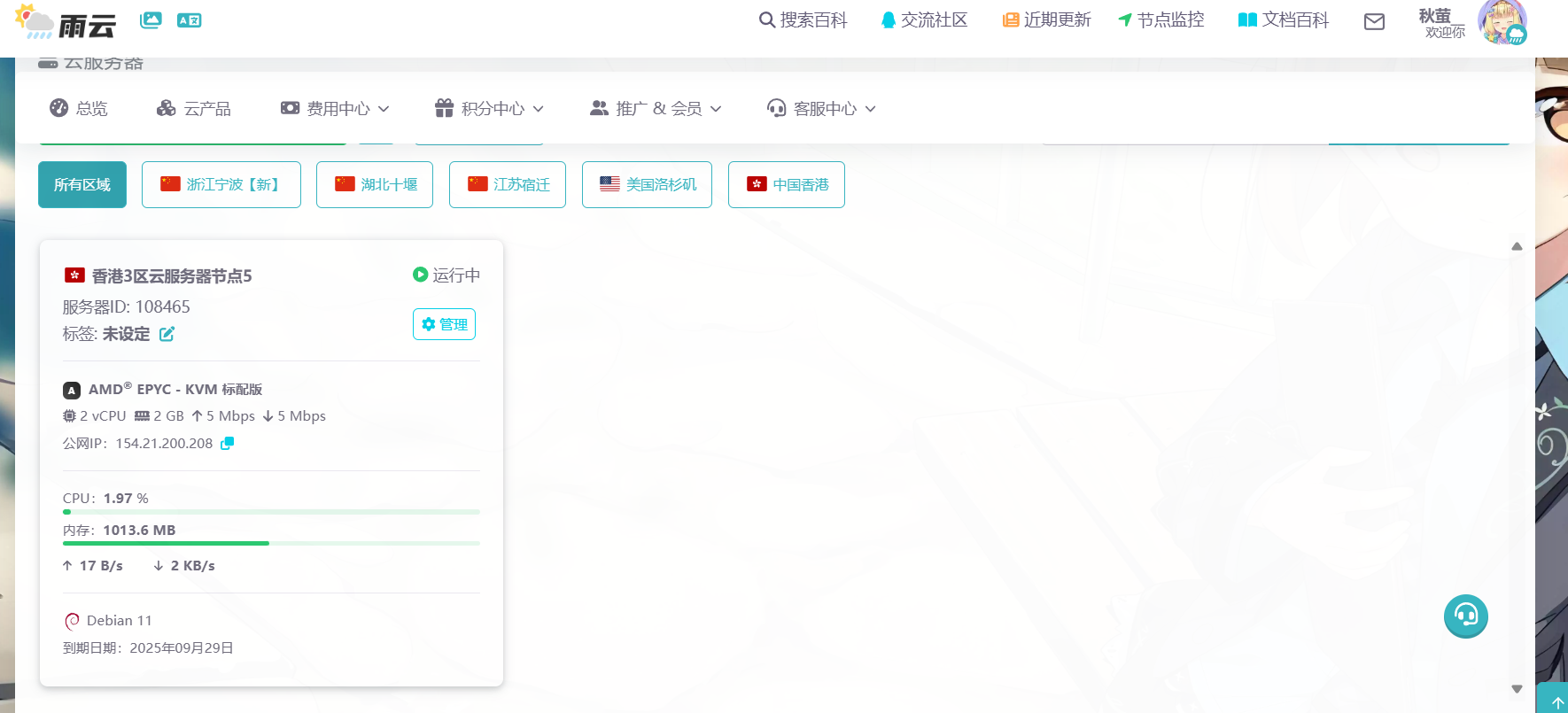The height and width of the screenshot is (713, 1568).
Task: Open the floating customer support headset button
Action: point(1465,616)
